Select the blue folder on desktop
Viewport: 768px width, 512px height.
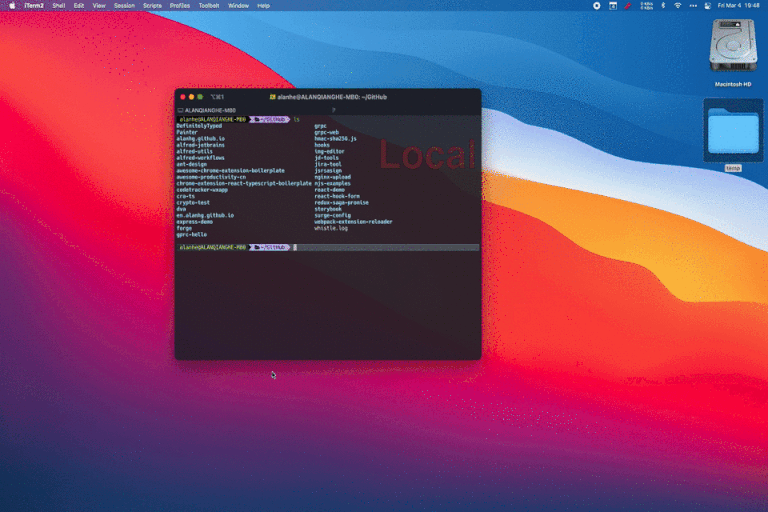point(733,131)
